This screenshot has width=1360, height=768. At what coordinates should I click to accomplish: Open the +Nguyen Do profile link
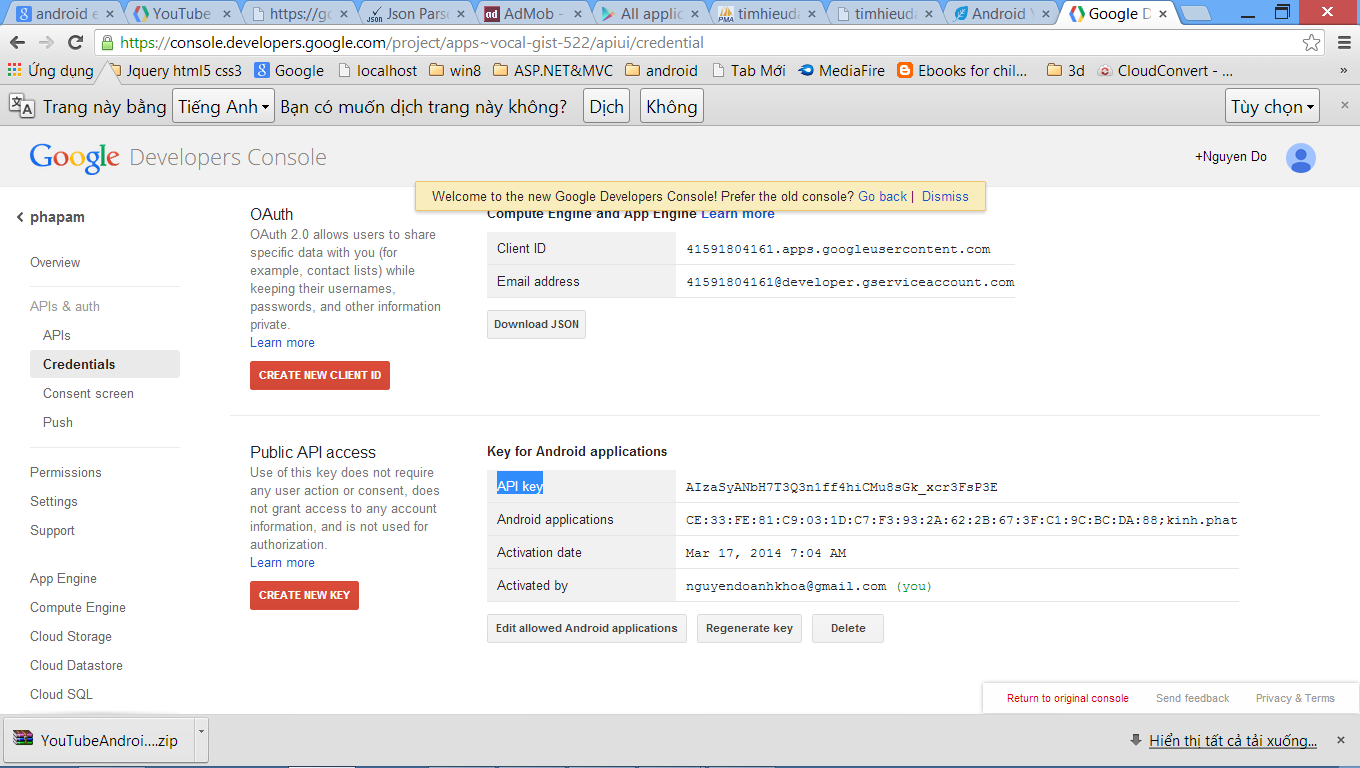pos(1231,157)
